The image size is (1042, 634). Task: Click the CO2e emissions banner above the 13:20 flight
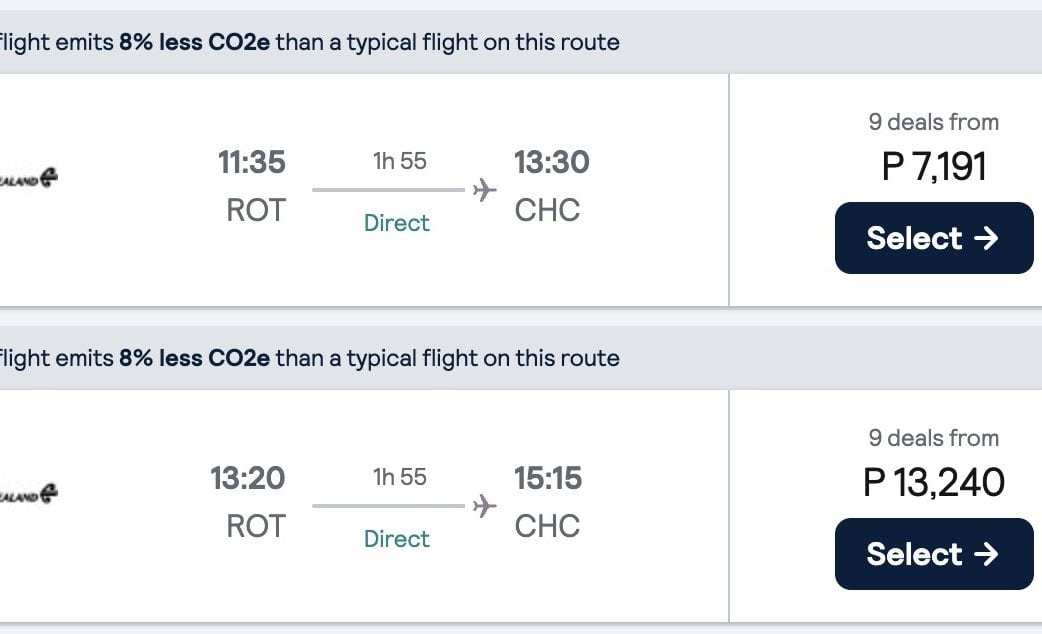click(310, 358)
